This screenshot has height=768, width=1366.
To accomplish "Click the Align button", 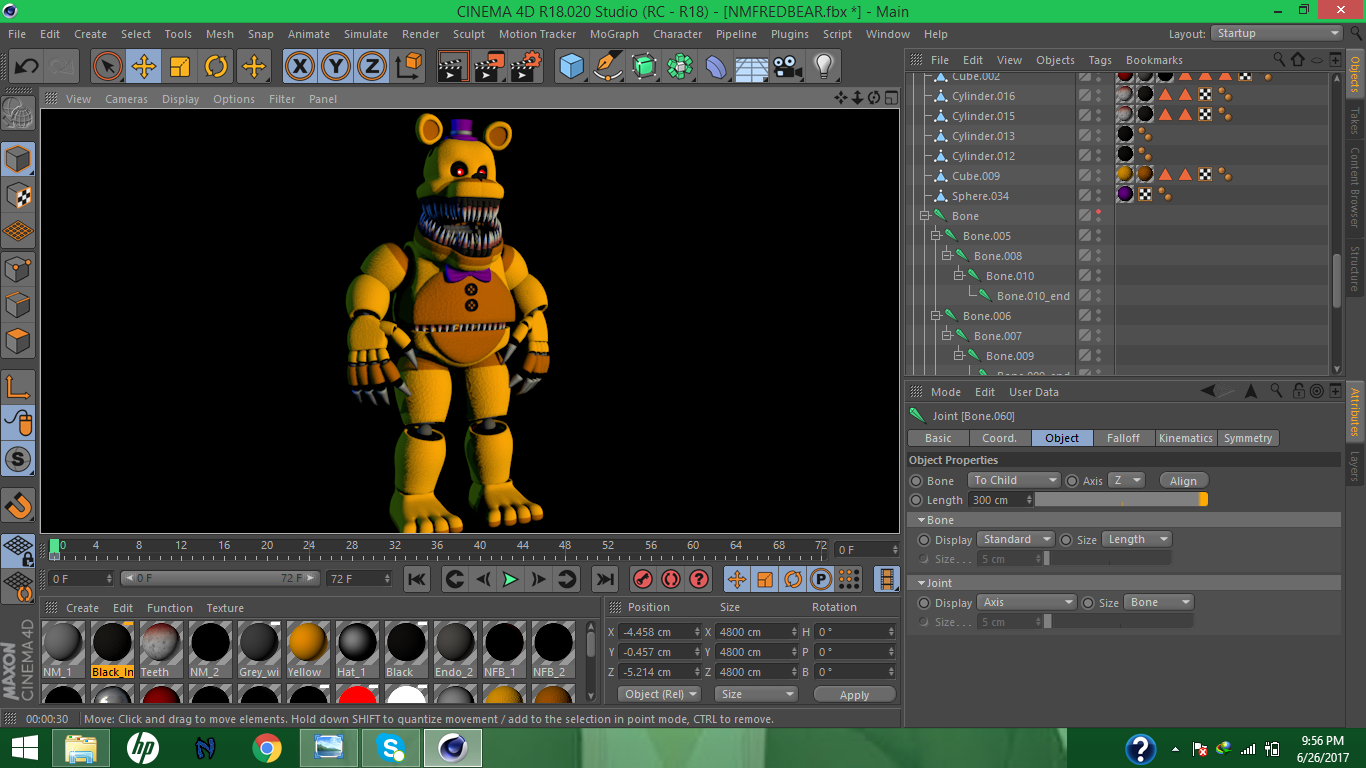I will (x=1183, y=481).
